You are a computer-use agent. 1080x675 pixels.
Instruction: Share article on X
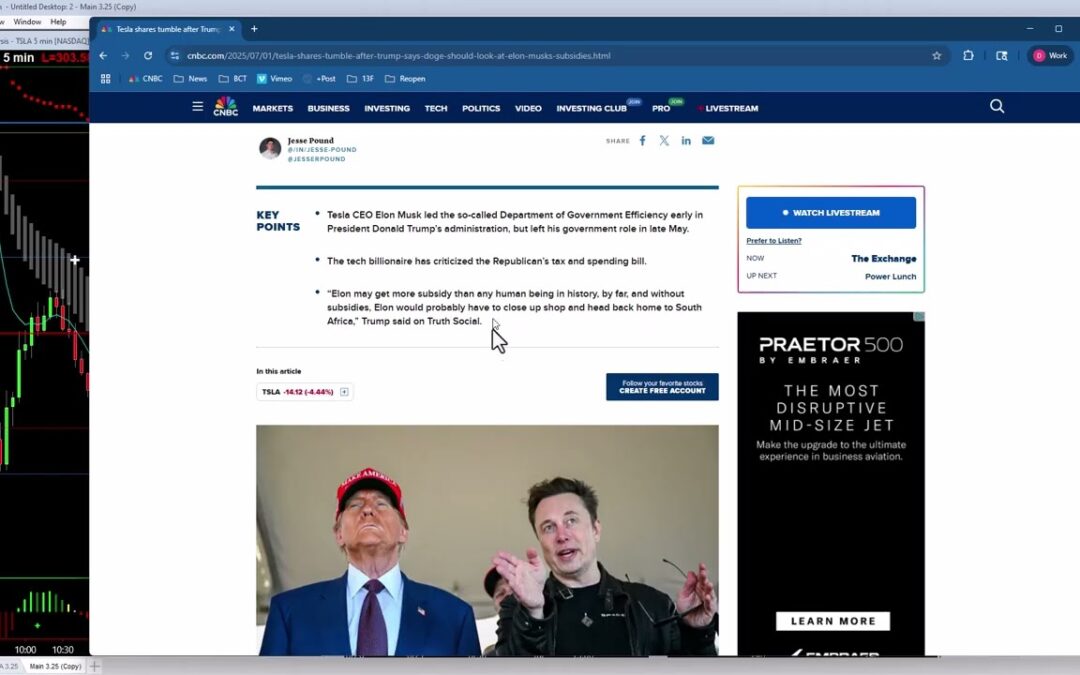click(664, 141)
